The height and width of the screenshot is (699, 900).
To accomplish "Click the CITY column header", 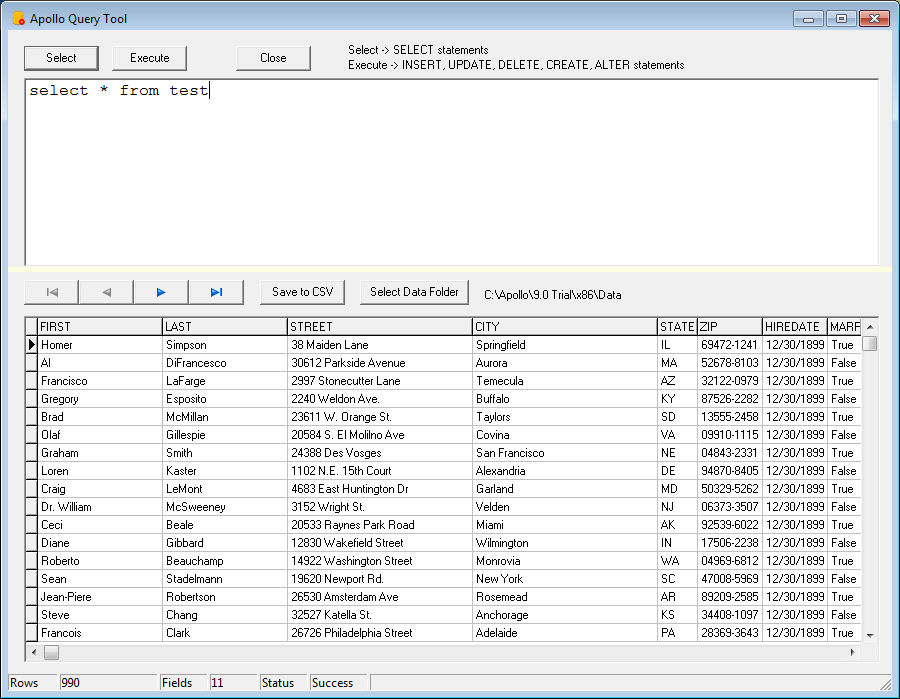I will click(564, 327).
